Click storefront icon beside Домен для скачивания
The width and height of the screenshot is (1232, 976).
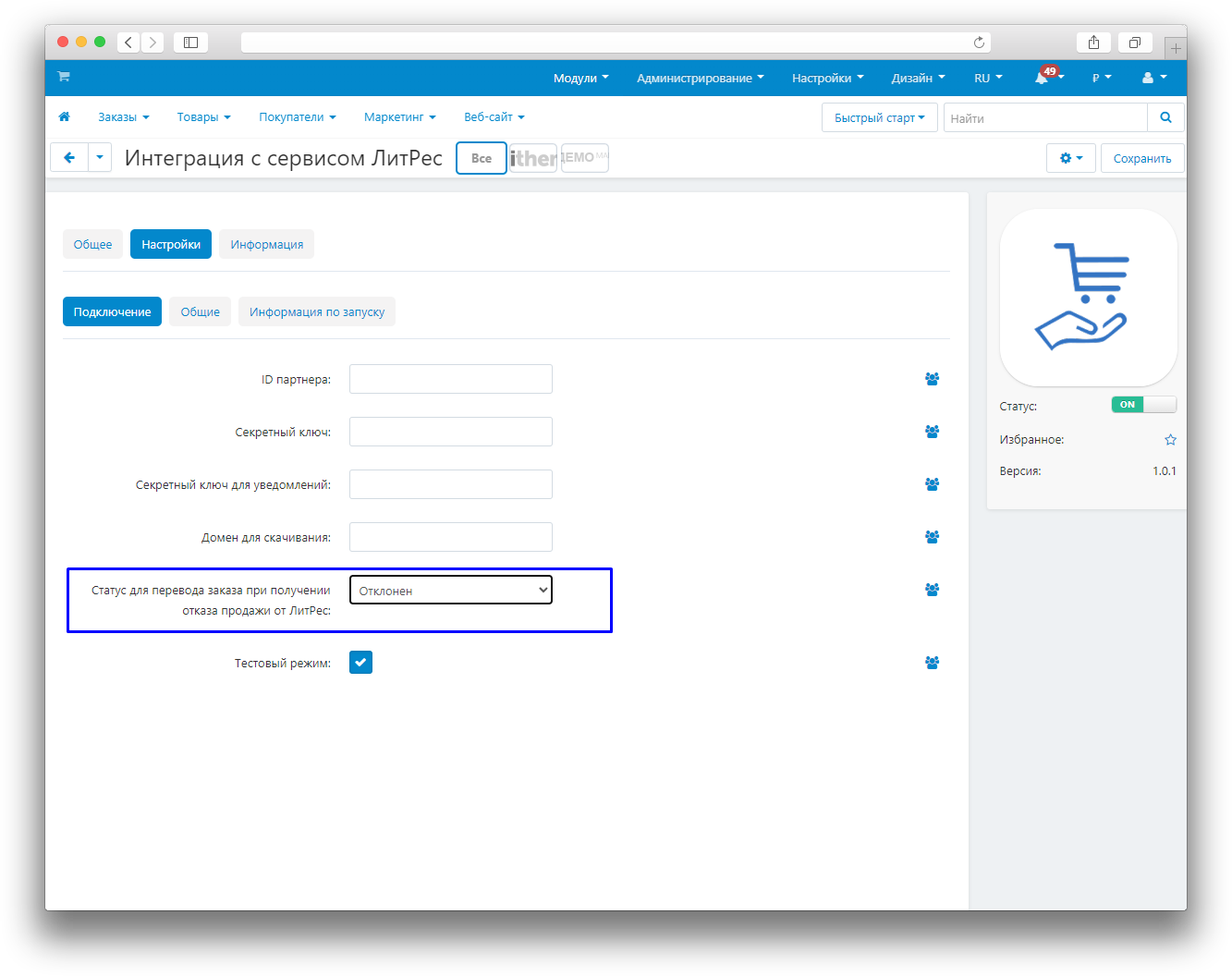tap(932, 537)
